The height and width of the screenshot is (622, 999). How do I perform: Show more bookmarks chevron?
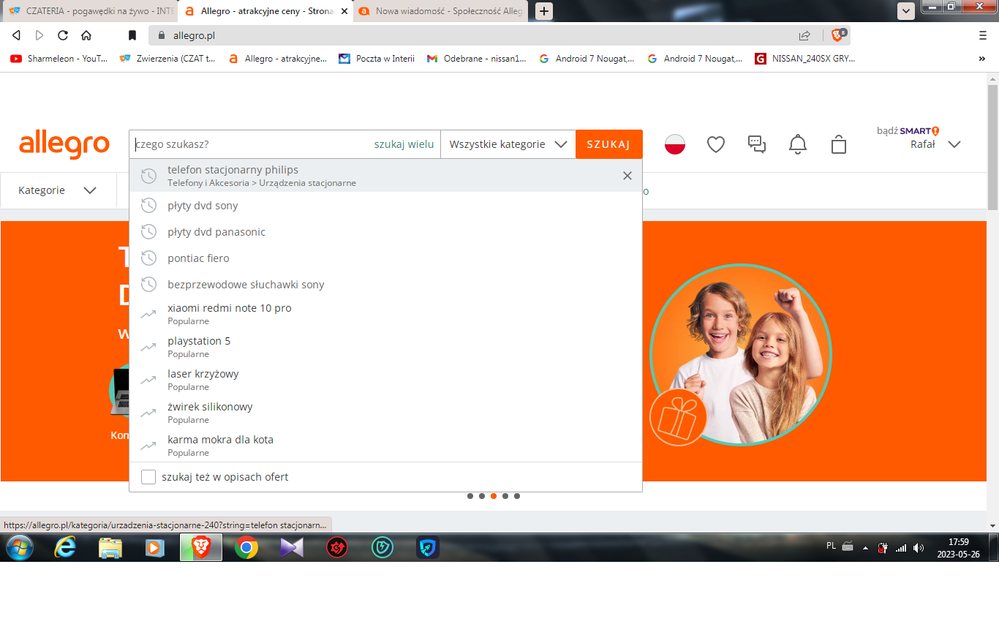click(x=982, y=59)
